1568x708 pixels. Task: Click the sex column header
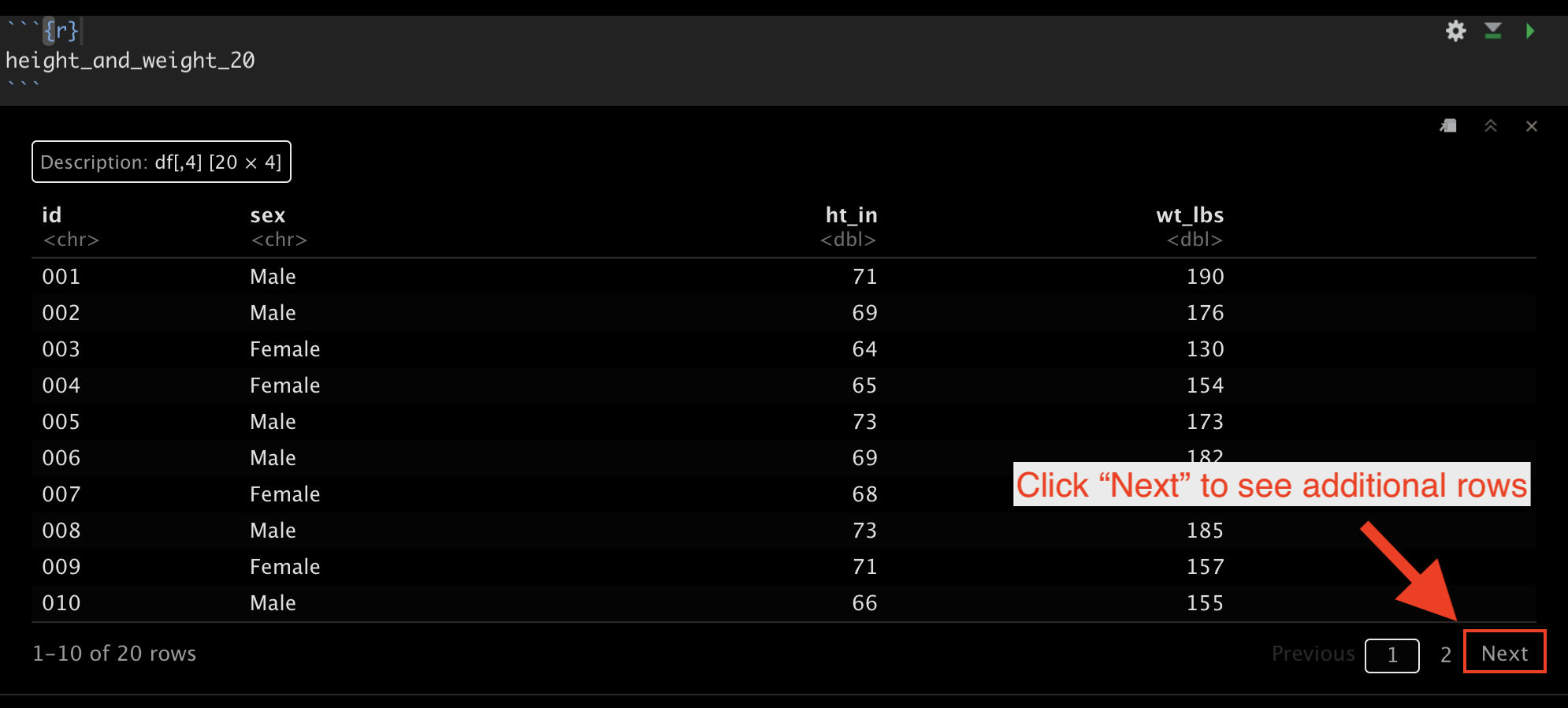(267, 215)
